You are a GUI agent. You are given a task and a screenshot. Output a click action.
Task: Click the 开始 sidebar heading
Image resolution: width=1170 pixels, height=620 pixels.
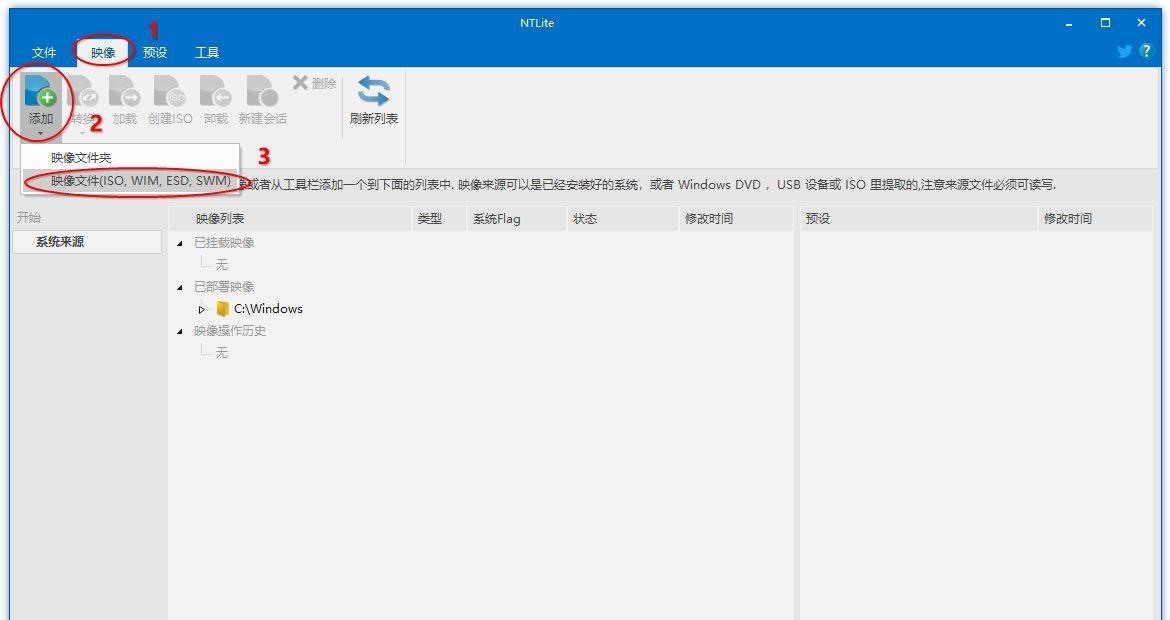click(x=29, y=217)
